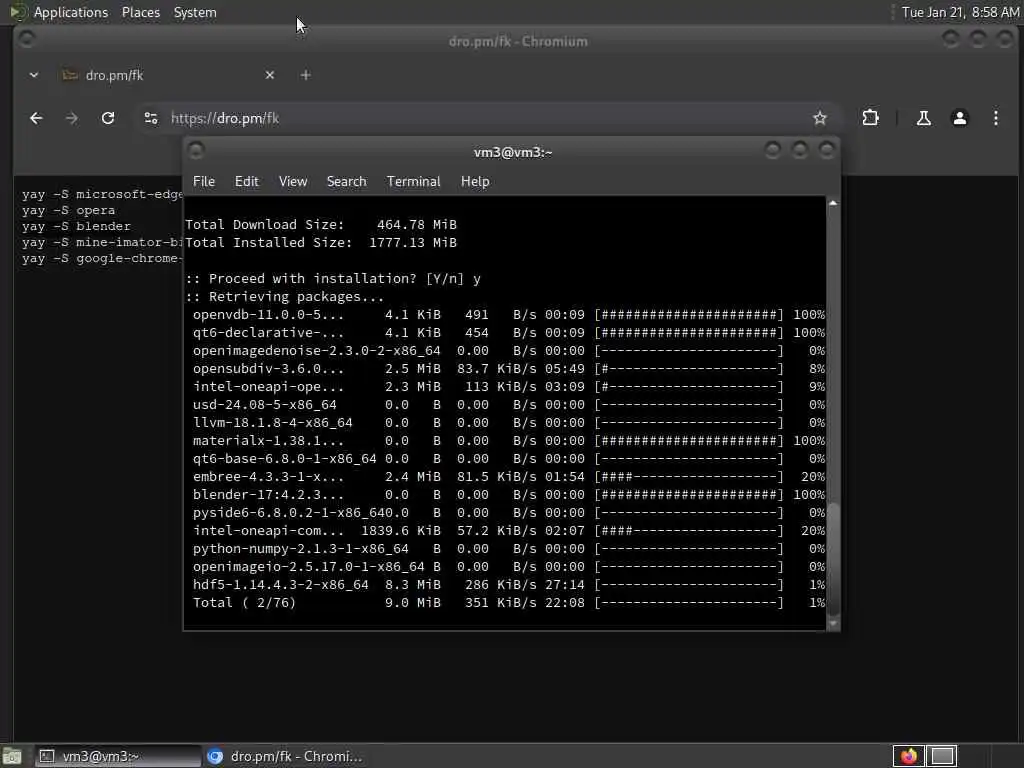Click the terminal window menu button
This screenshot has width=1024, height=768.
point(196,150)
